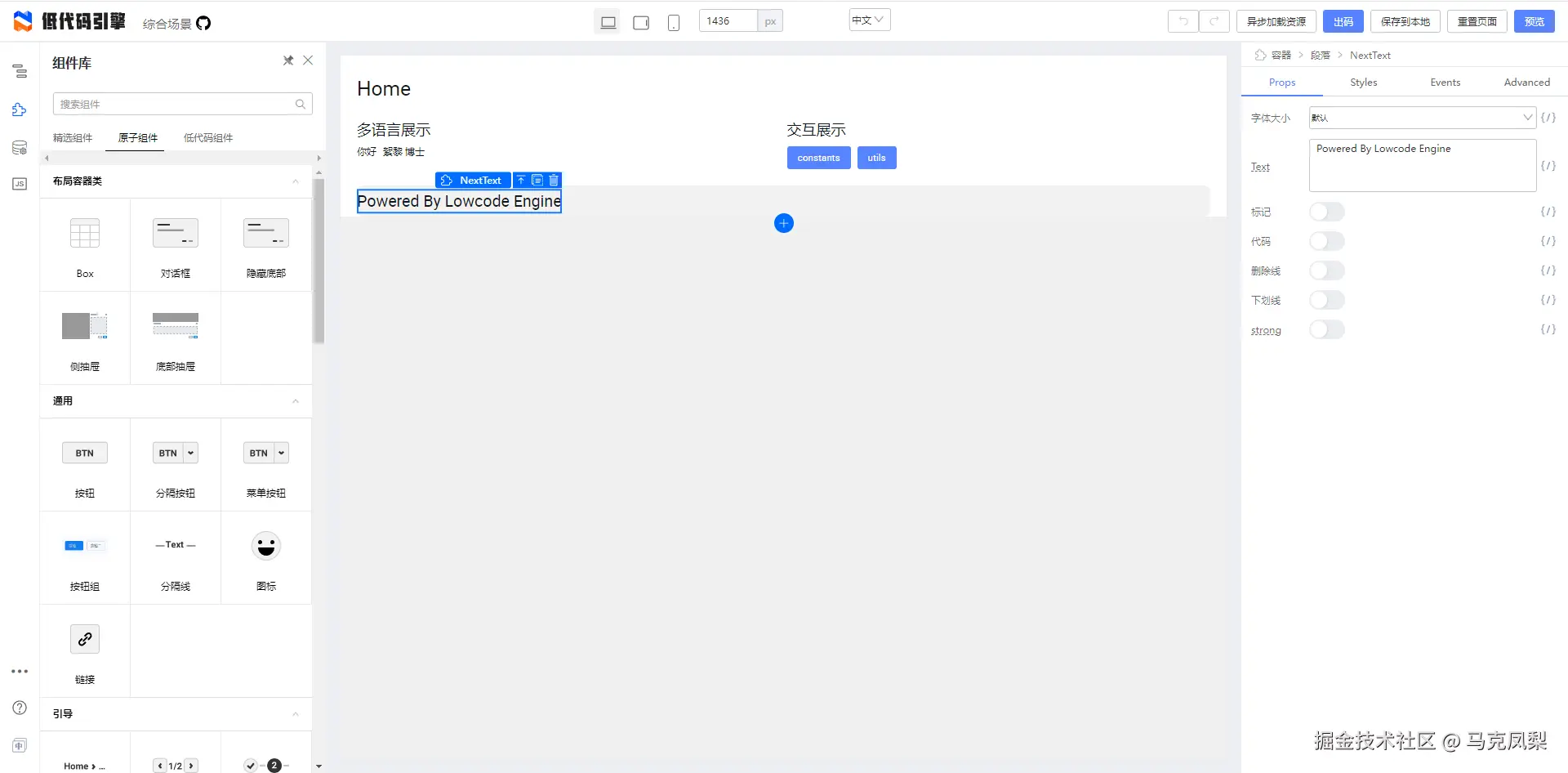This screenshot has width=1568, height=773.
Task: Toggle the 删除线 switch
Action: click(x=1326, y=270)
